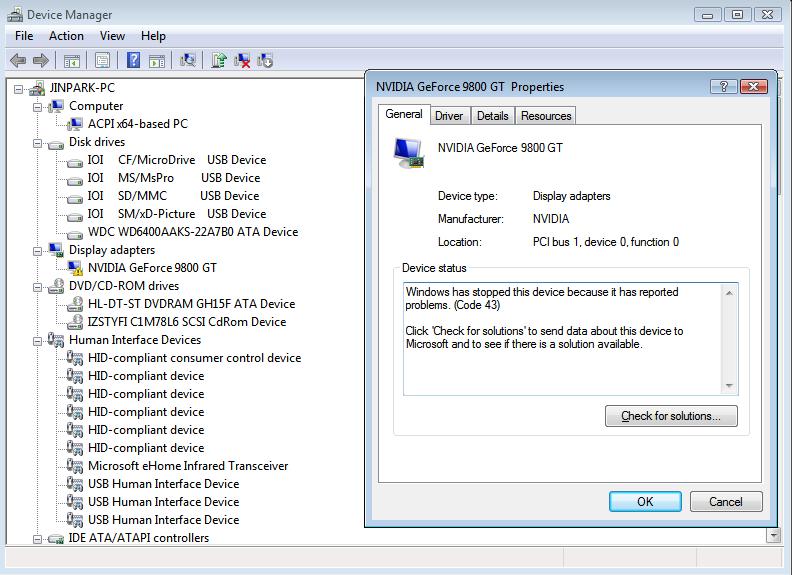Click the Display adapters category icon

(x=56, y=250)
